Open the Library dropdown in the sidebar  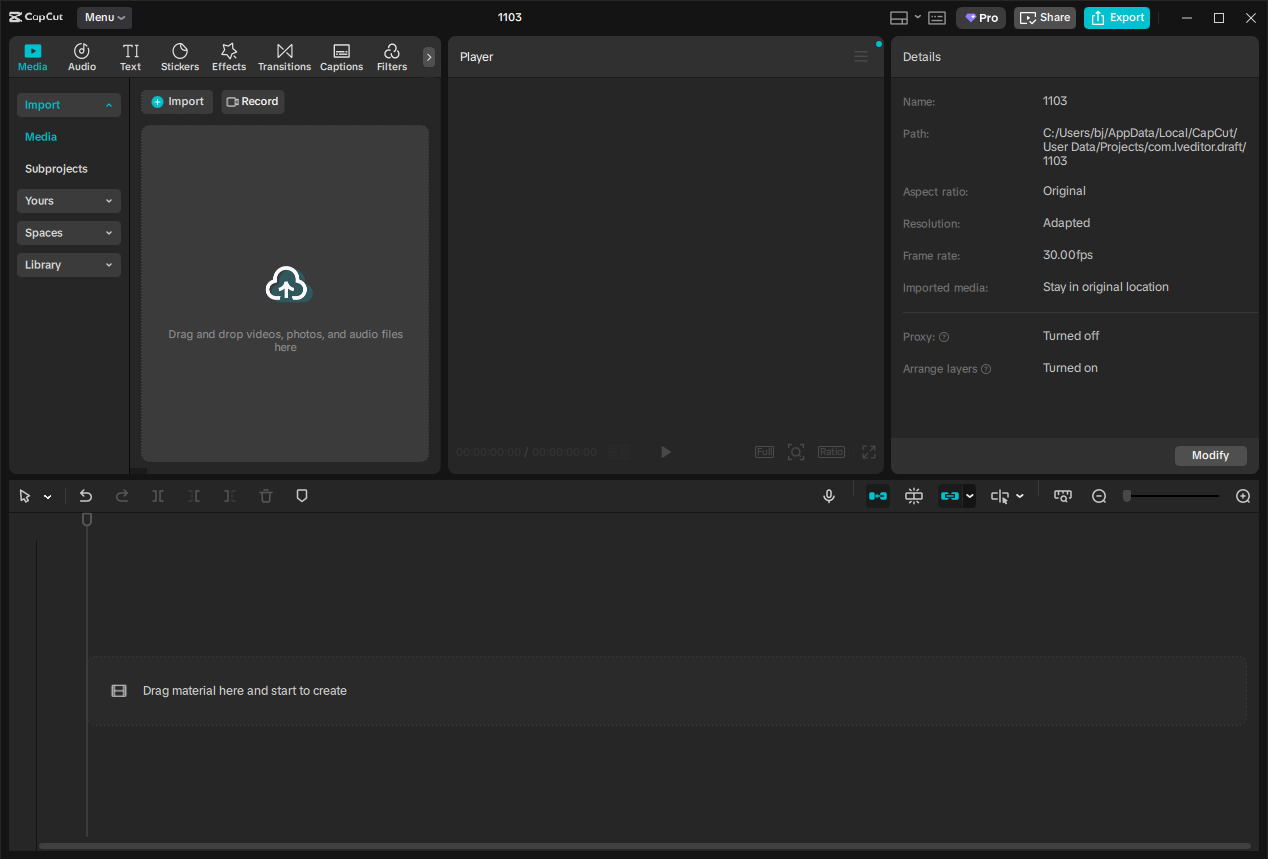(x=68, y=264)
